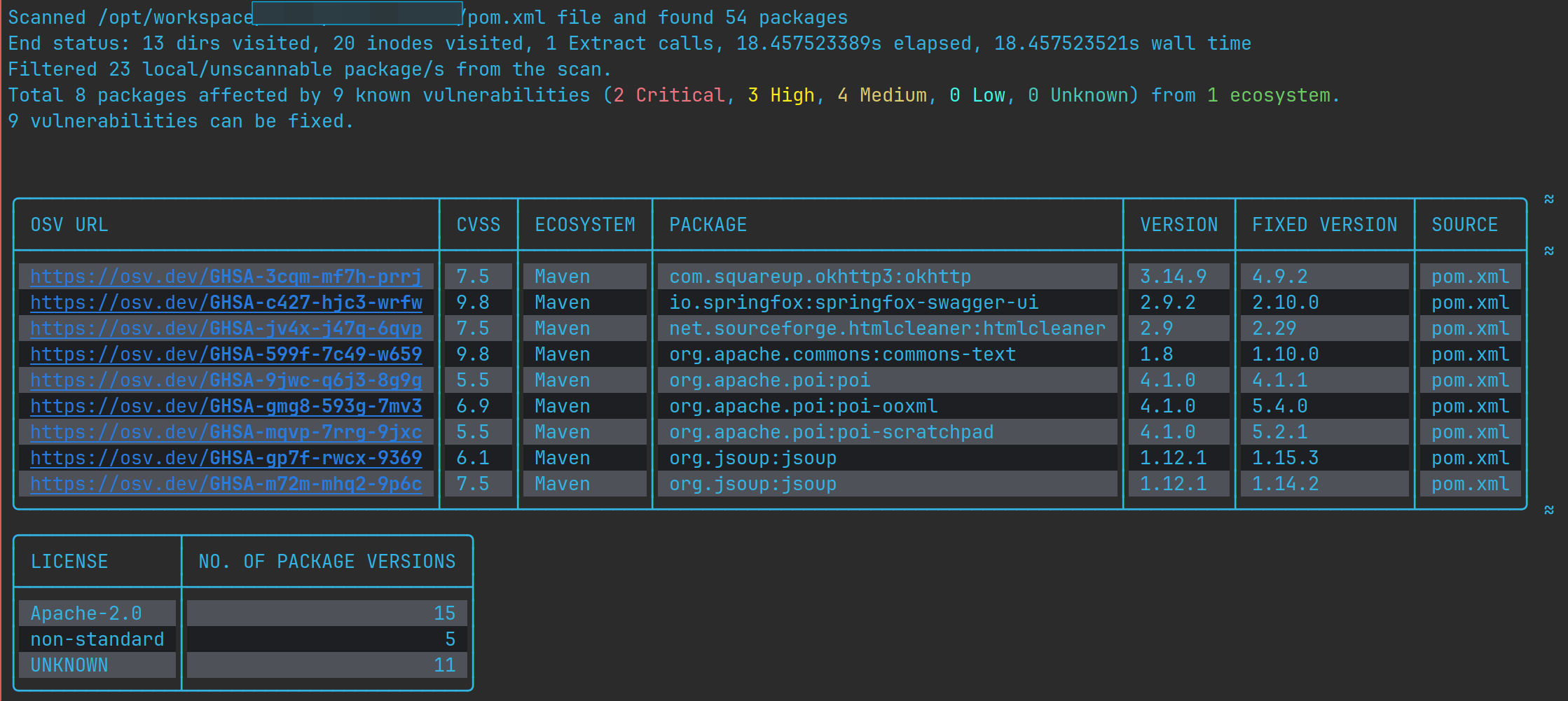Open the GHSA-c427-hjc3-wrfw OSV link
Screen dimensions: 1568x701
226,303
